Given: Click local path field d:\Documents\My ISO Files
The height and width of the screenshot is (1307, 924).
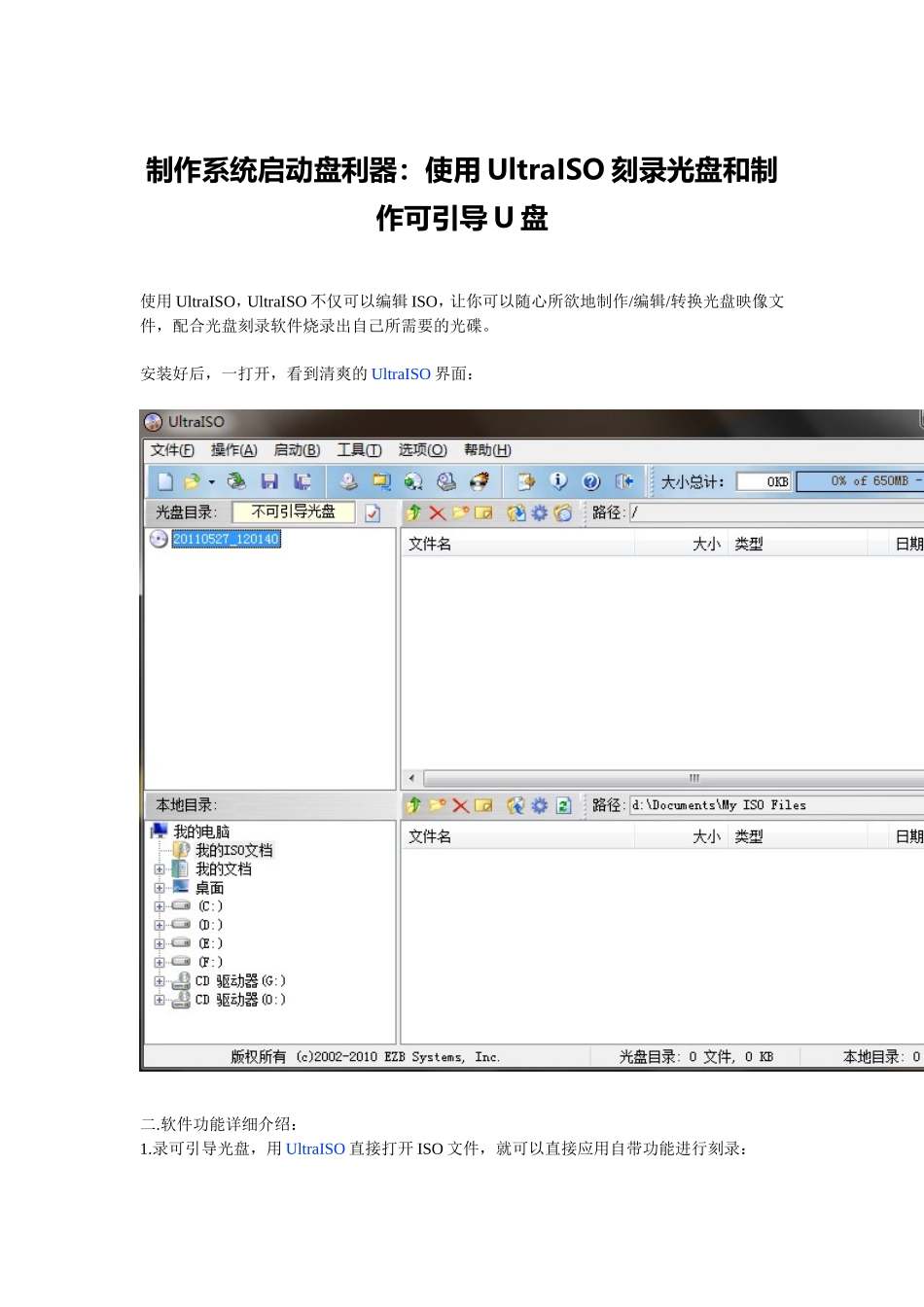Looking at the screenshot, I should coord(776,805).
